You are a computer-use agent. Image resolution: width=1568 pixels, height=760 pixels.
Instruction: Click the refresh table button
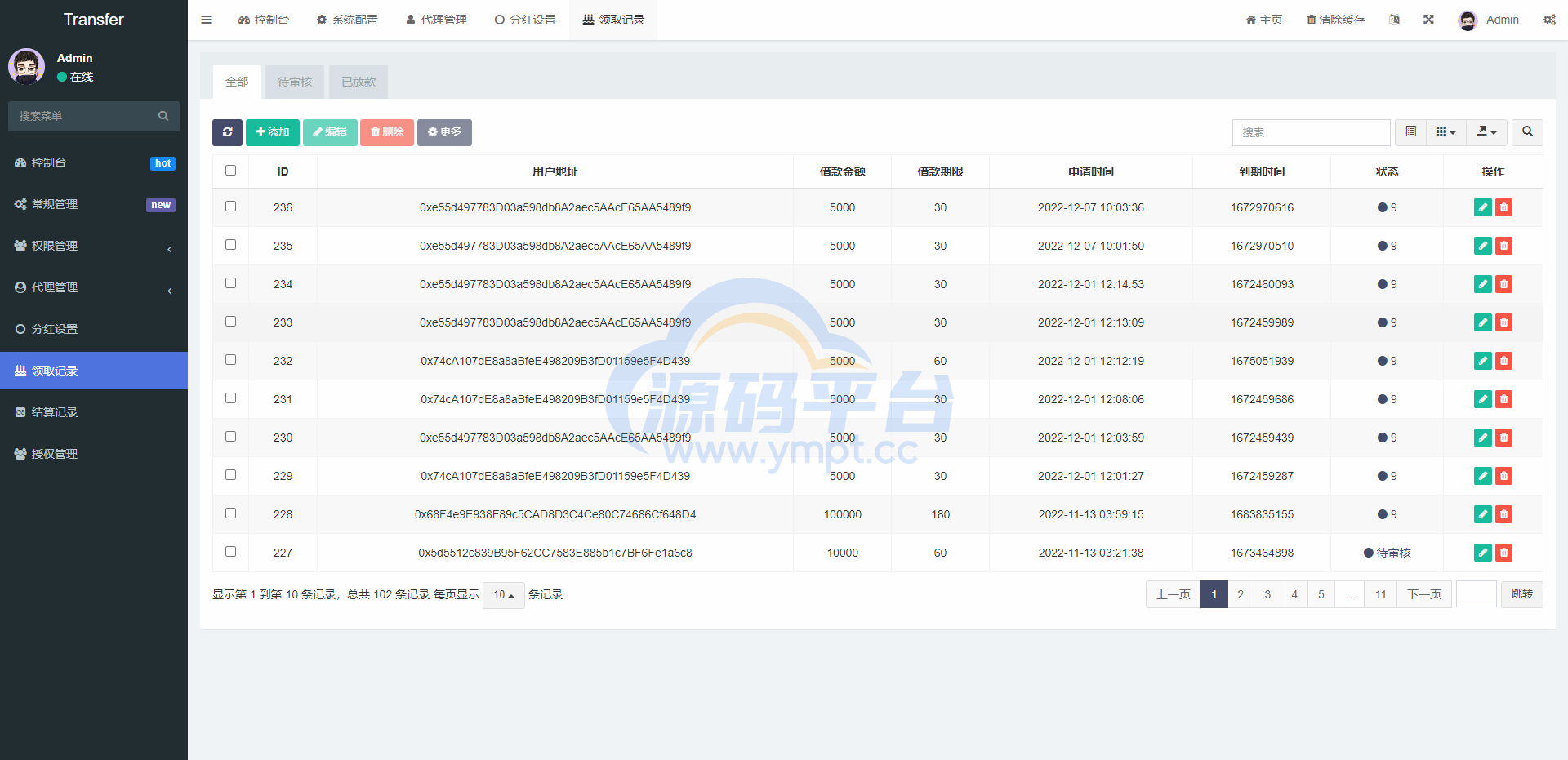[x=227, y=132]
